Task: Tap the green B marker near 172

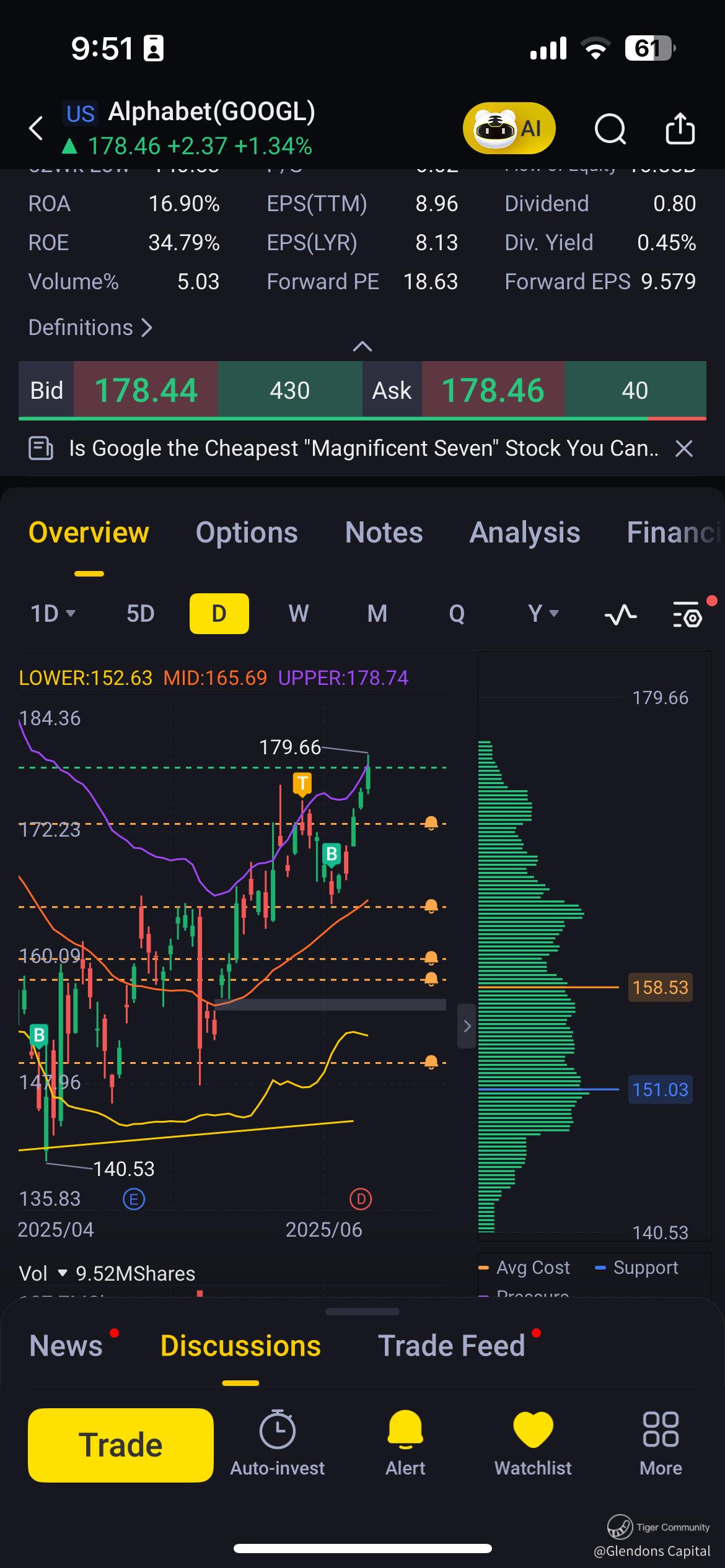Action: tap(332, 855)
